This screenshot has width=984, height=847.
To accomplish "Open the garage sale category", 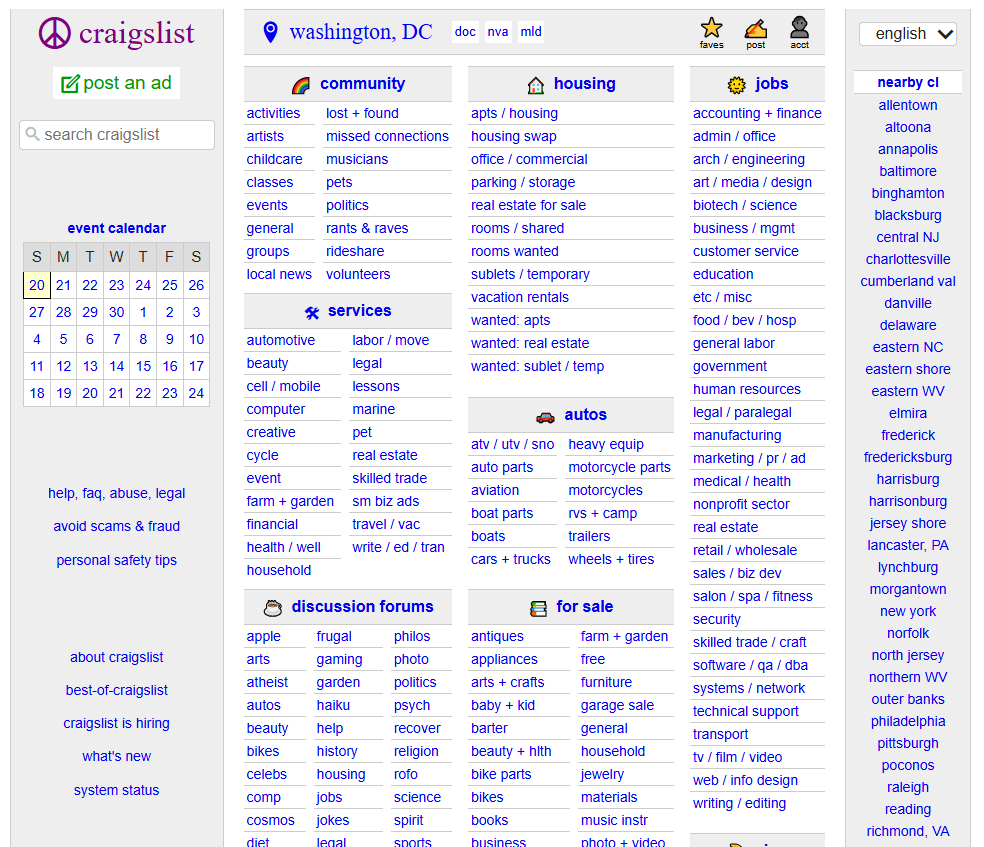I will point(617,705).
